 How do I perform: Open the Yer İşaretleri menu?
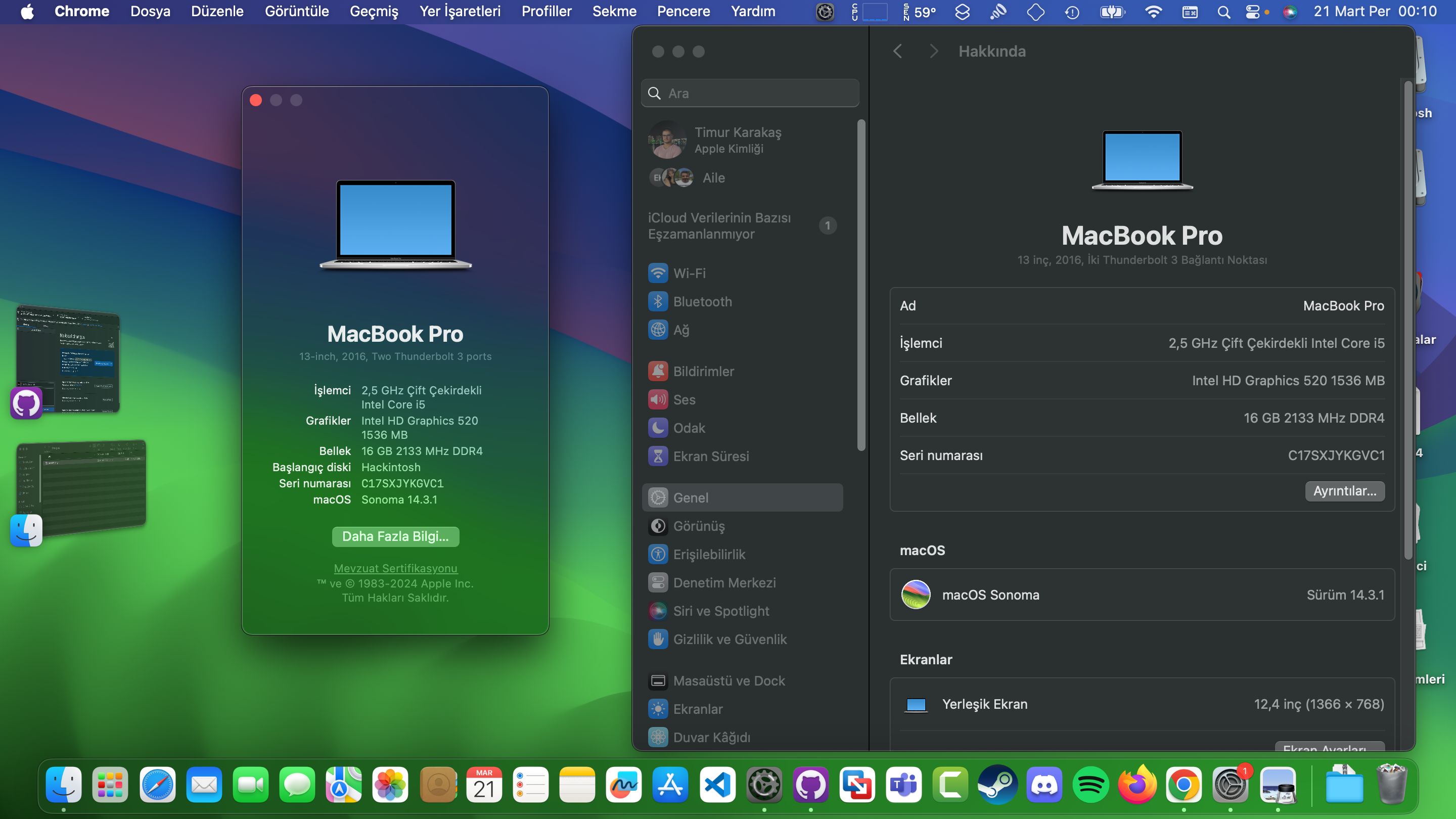pos(460,12)
